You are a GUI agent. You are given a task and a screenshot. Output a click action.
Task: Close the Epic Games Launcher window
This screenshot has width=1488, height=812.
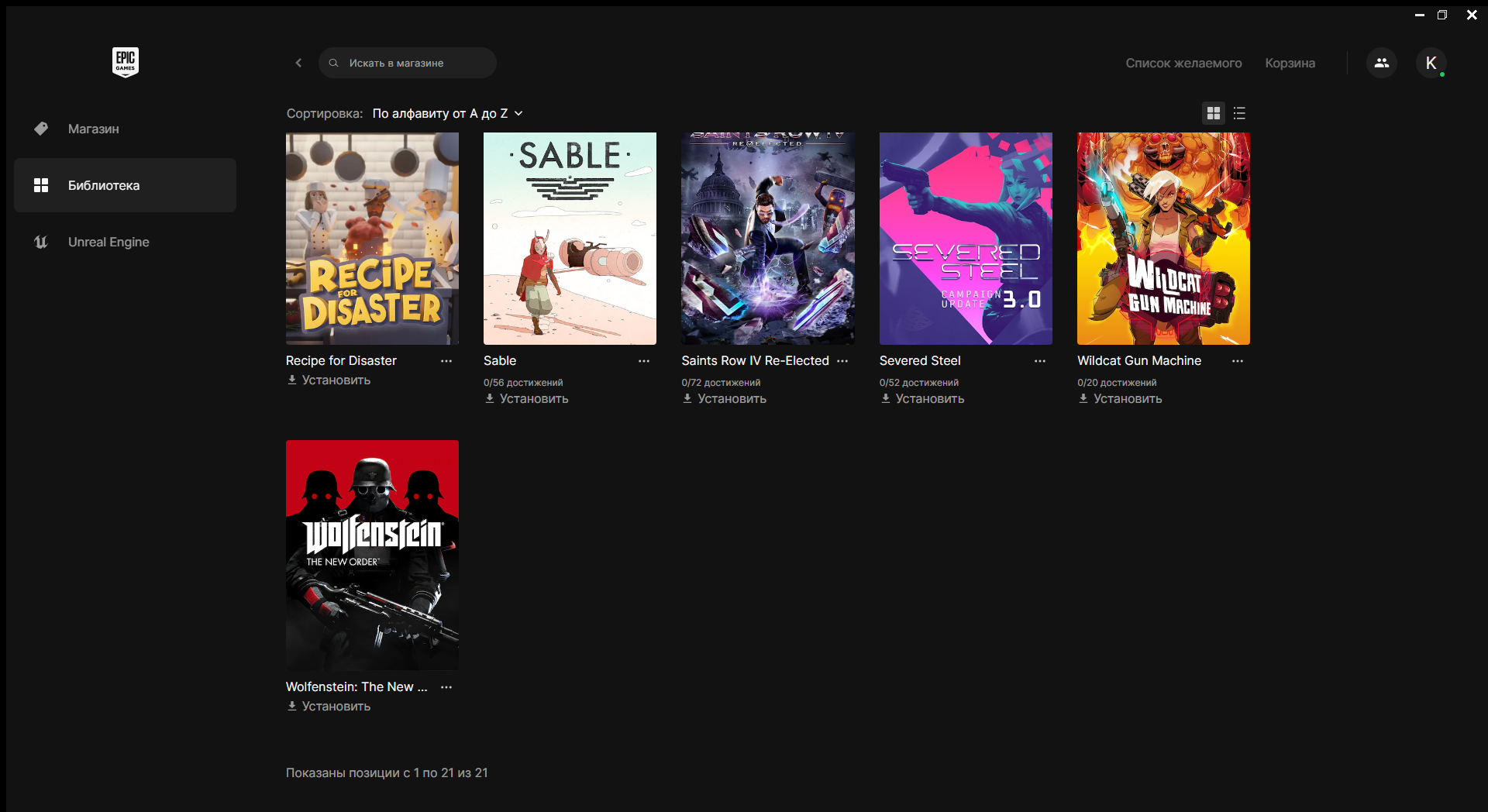(1472, 15)
